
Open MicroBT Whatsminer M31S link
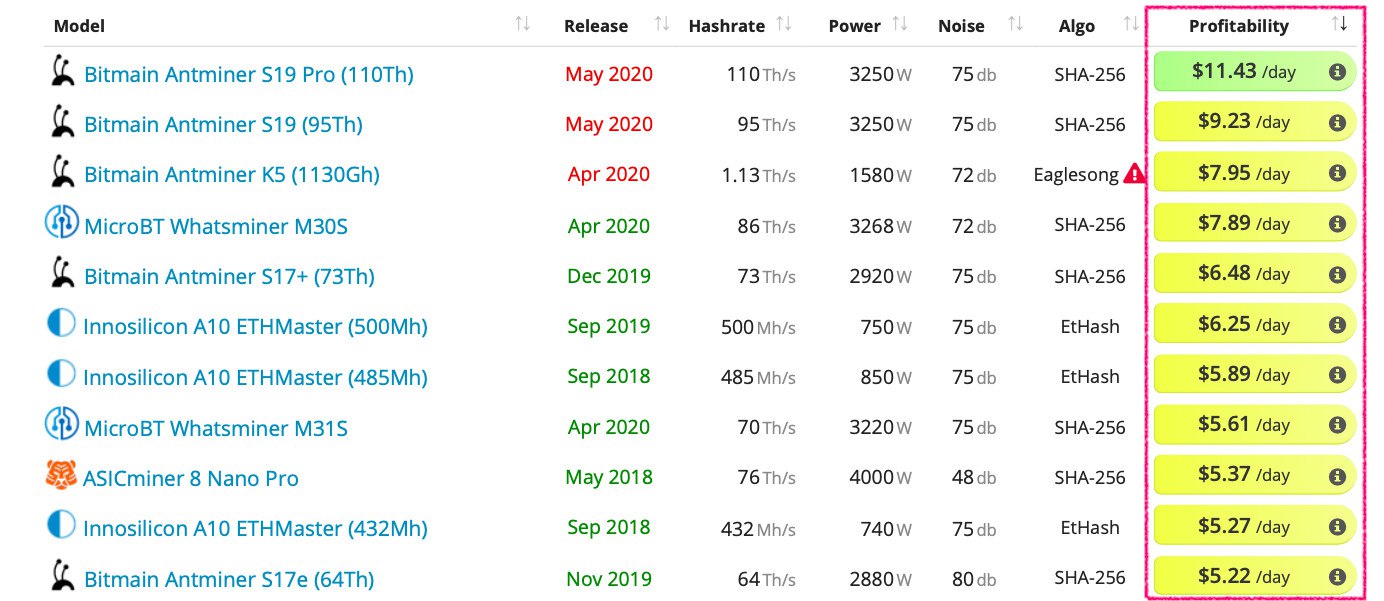pos(216,428)
